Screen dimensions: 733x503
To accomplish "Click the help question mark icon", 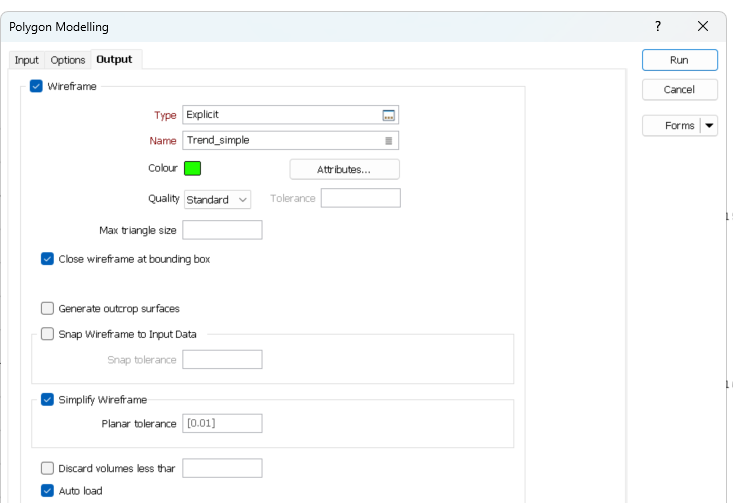I will [x=657, y=26].
